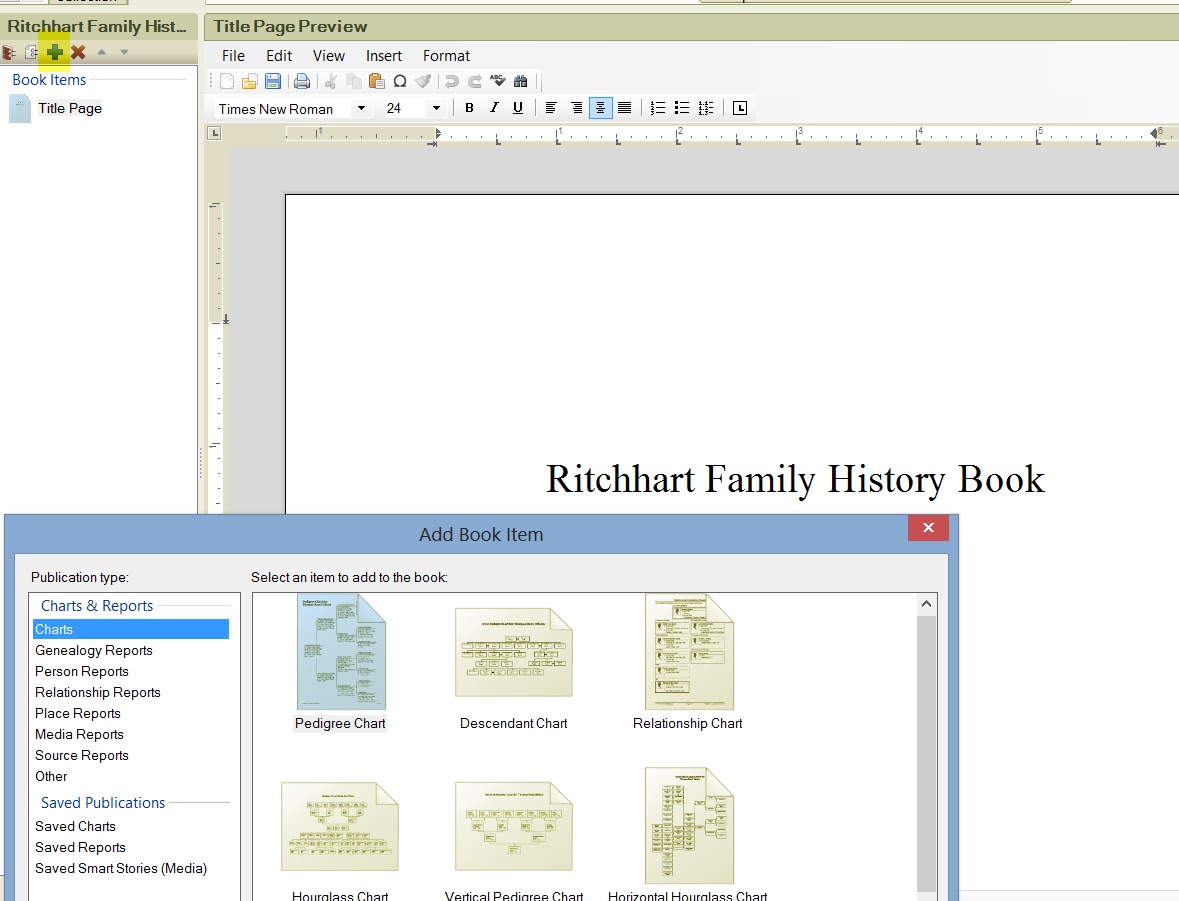Click the right indent marker on the ruler

[1156, 133]
